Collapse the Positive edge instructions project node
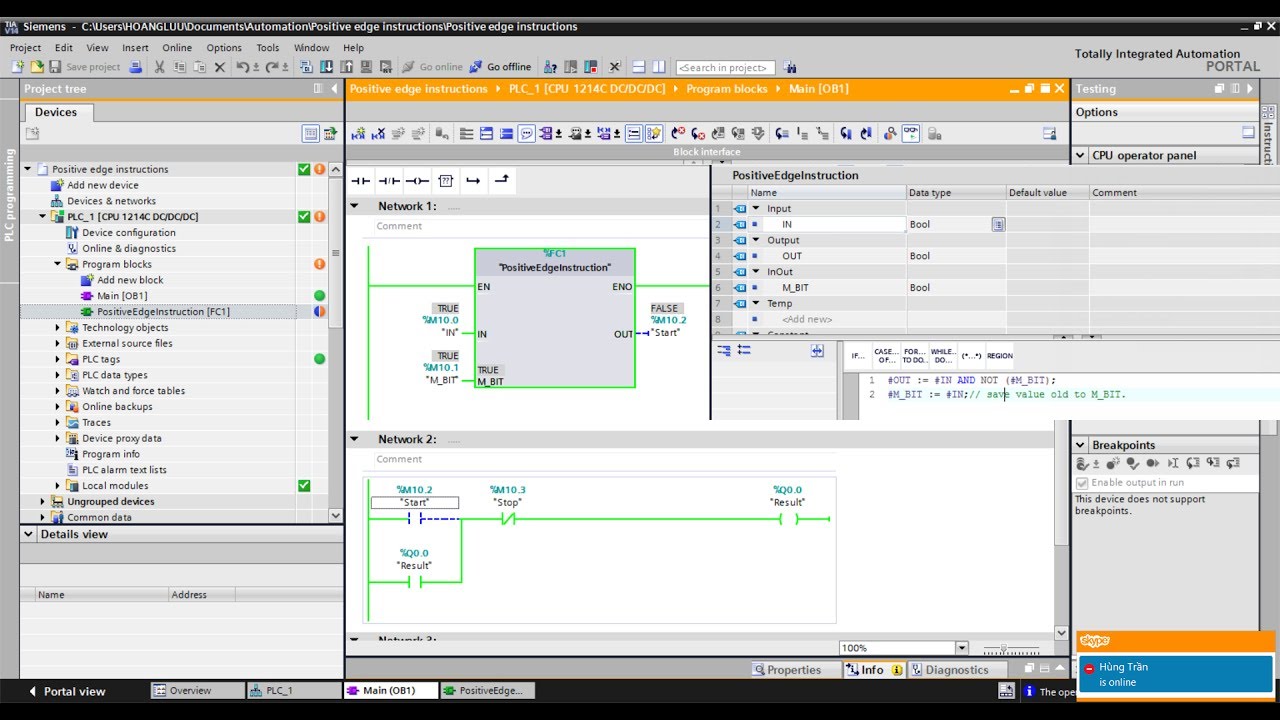Screen dimensions: 1280x720 28,169
